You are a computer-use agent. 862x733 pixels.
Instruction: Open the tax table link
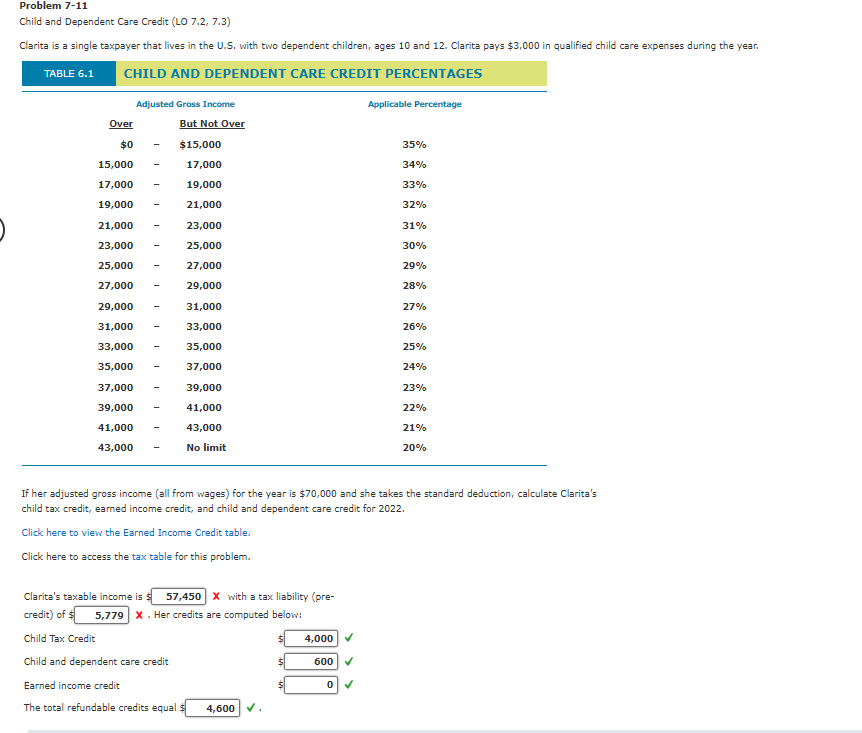click(x=152, y=556)
